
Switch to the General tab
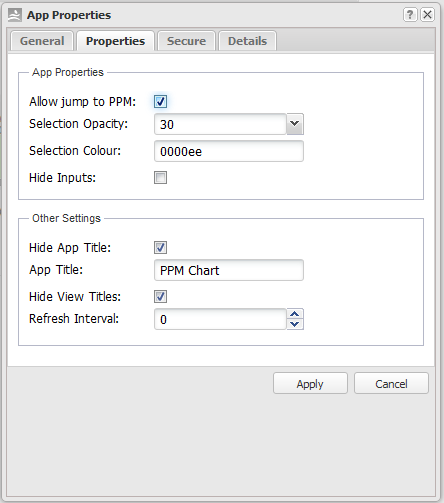pos(42,41)
